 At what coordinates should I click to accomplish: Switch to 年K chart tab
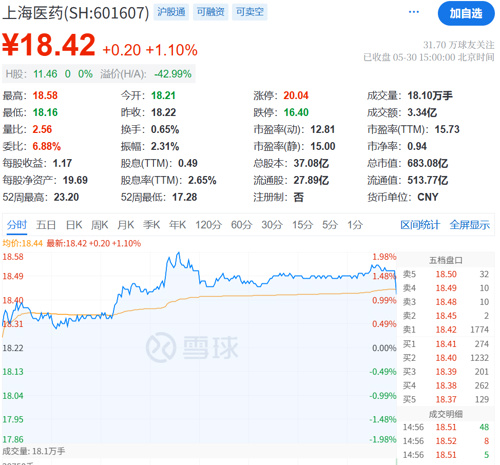click(177, 225)
